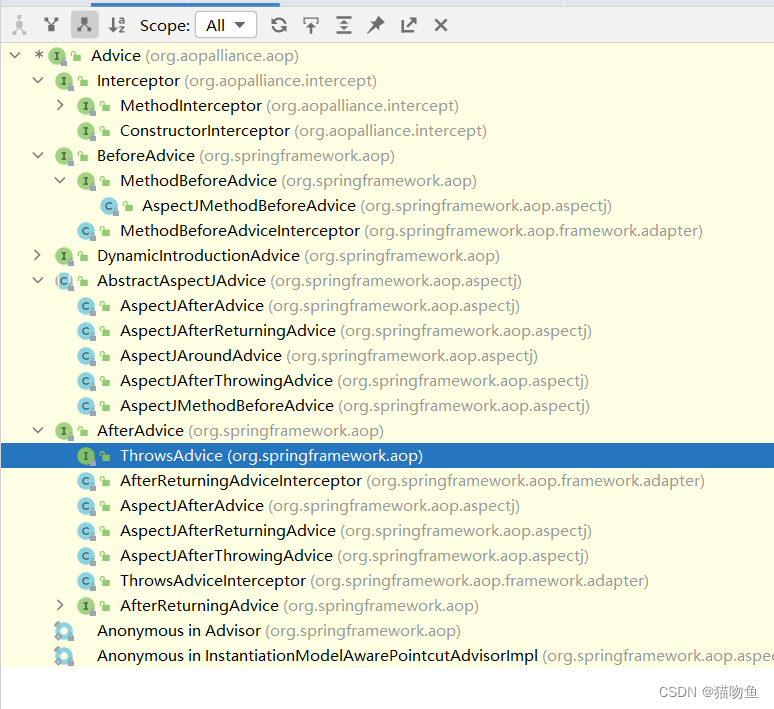Click the abstract class icon beside AbstractAspectJAdvice
This screenshot has width=774, height=709.
coord(64,281)
